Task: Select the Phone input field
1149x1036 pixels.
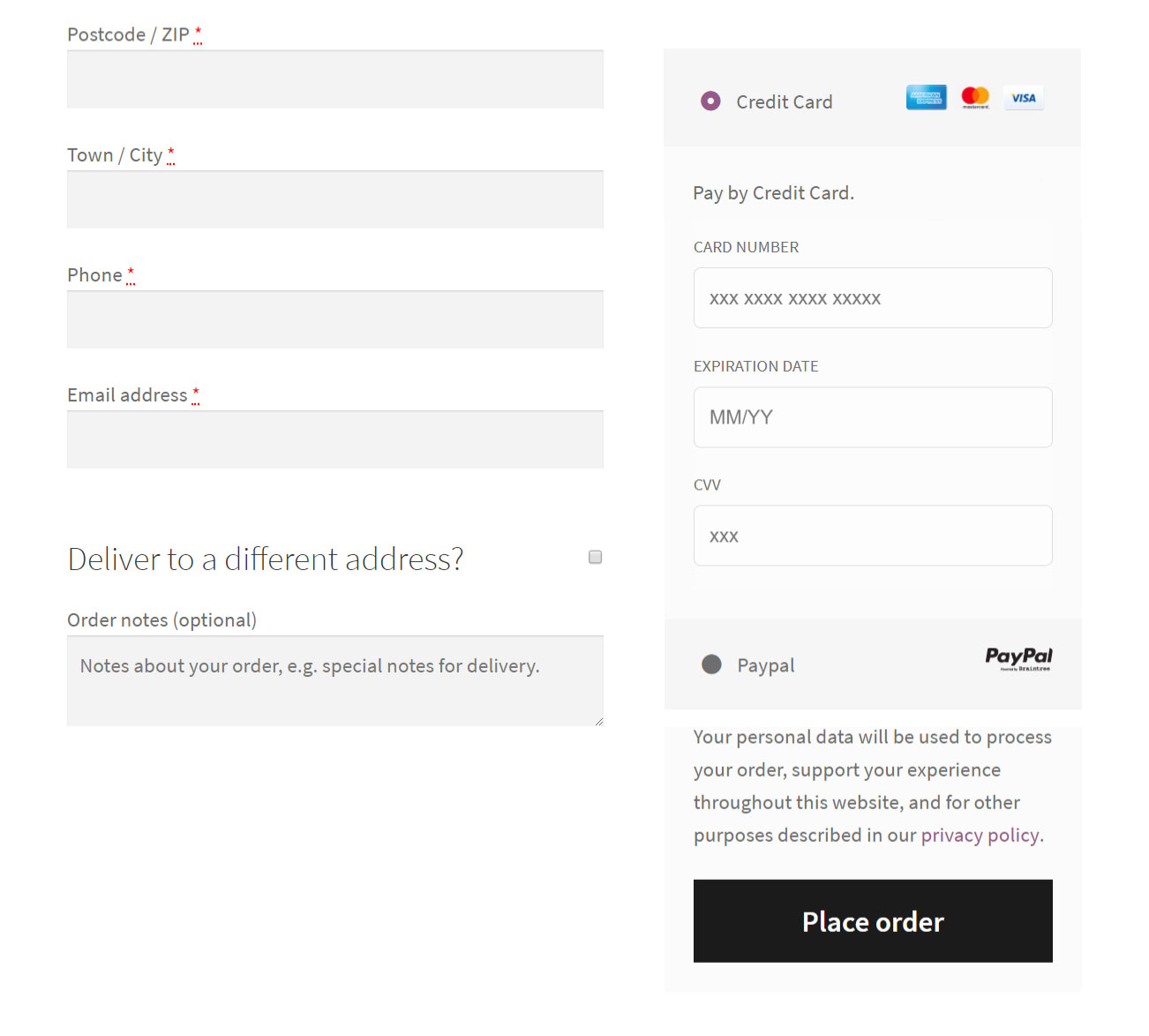Action: (x=335, y=319)
